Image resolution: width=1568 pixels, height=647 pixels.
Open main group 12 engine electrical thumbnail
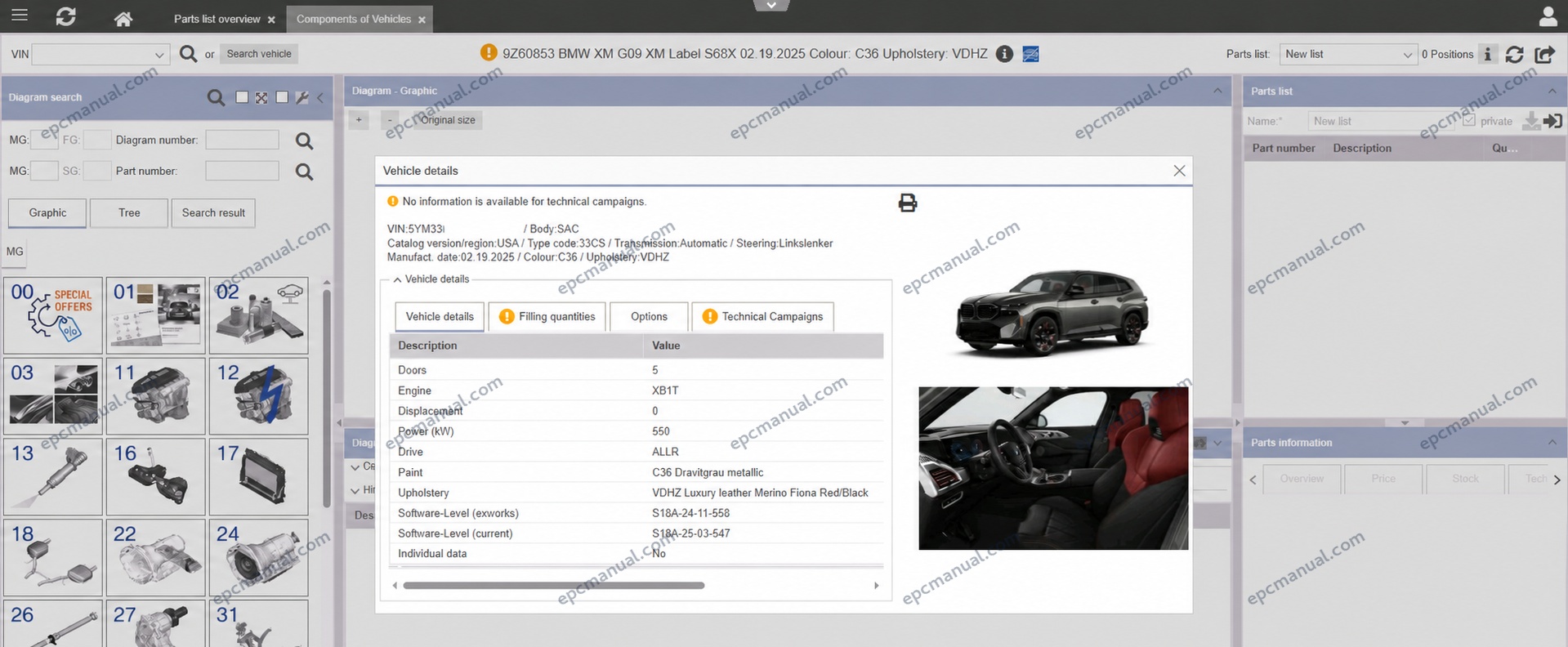(258, 395)
